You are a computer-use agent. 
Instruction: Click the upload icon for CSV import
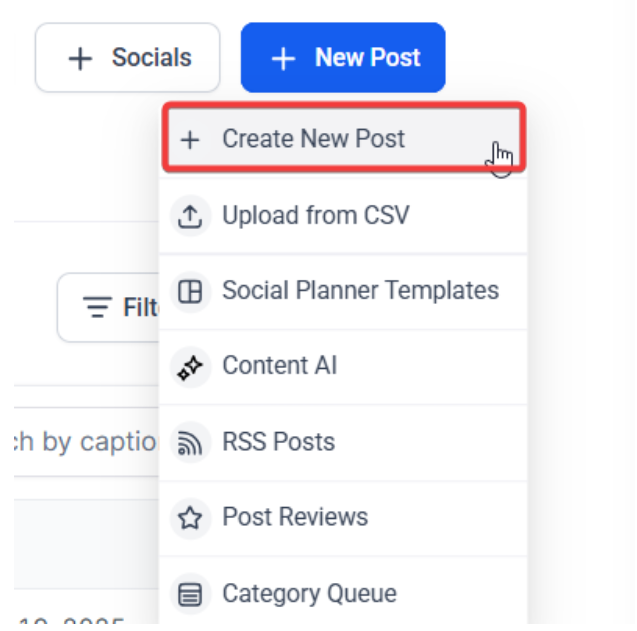click(x=190, y=216)
